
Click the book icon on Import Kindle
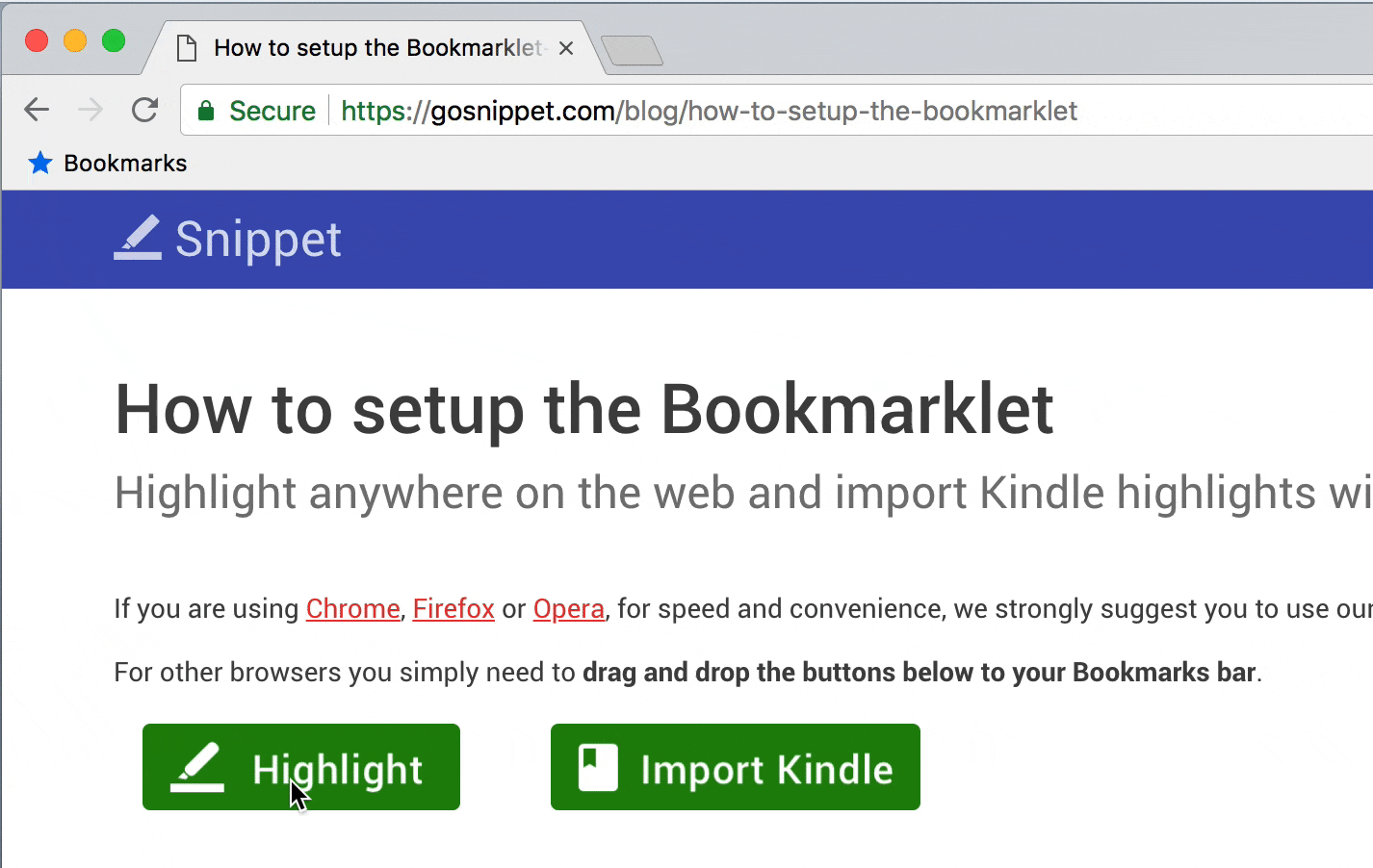598,768
